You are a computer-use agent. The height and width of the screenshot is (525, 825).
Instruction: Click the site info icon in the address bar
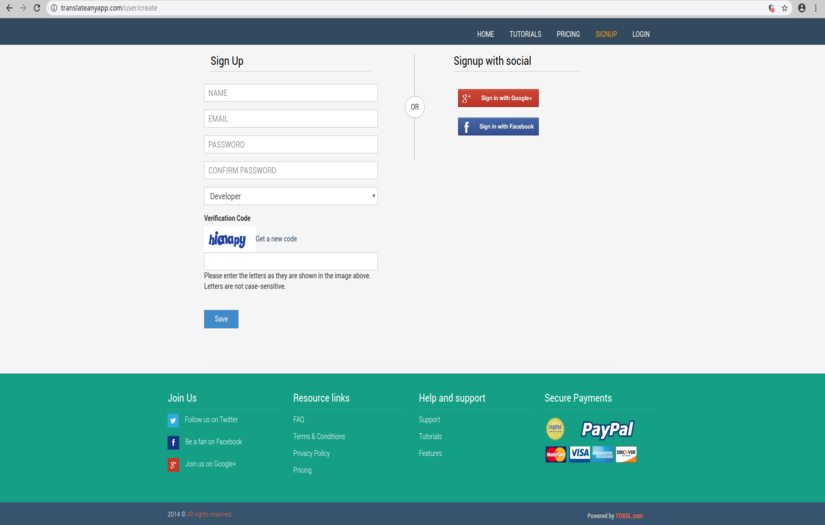(x=54, y=8)
